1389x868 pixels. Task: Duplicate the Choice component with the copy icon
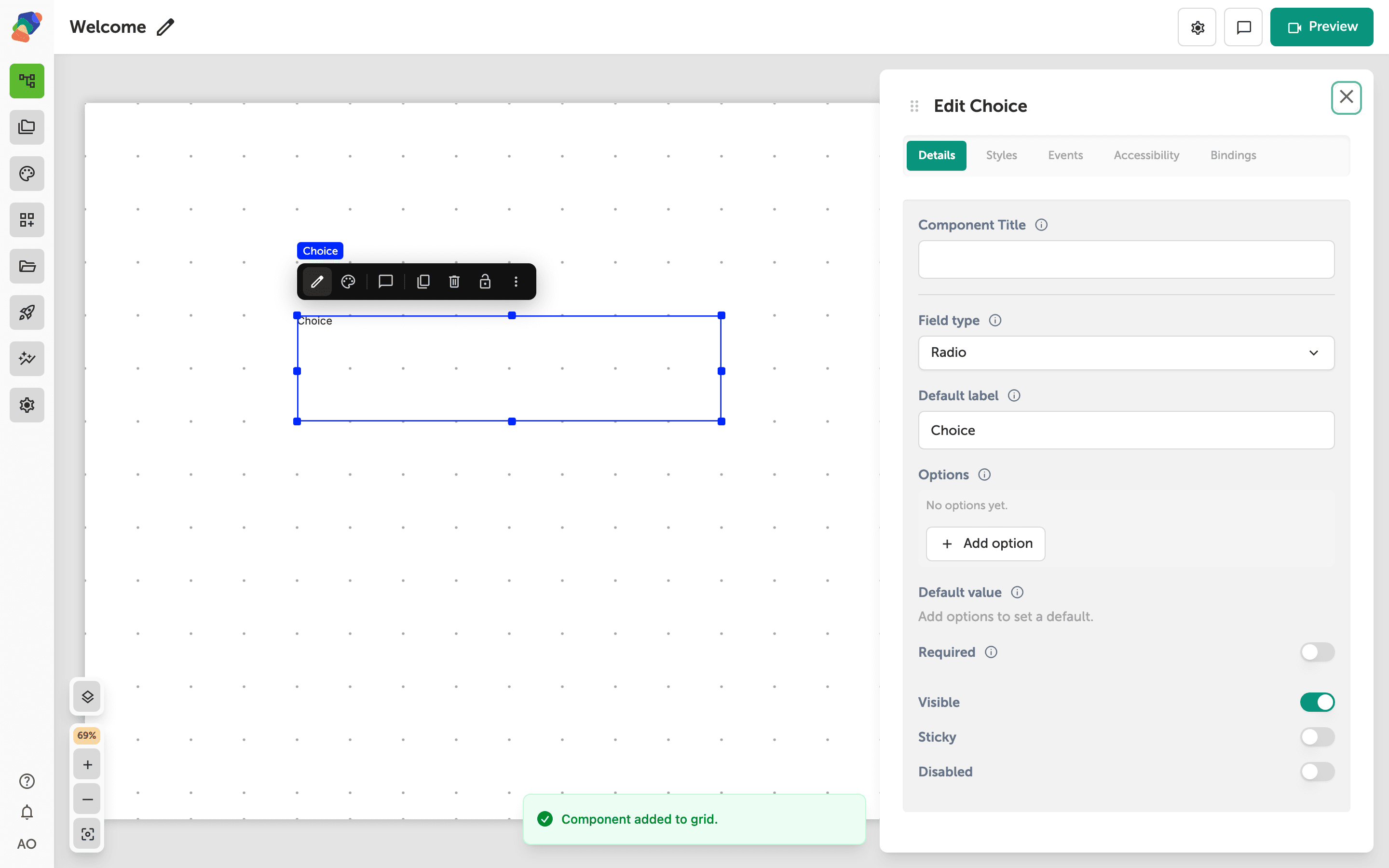coord(423,281)
